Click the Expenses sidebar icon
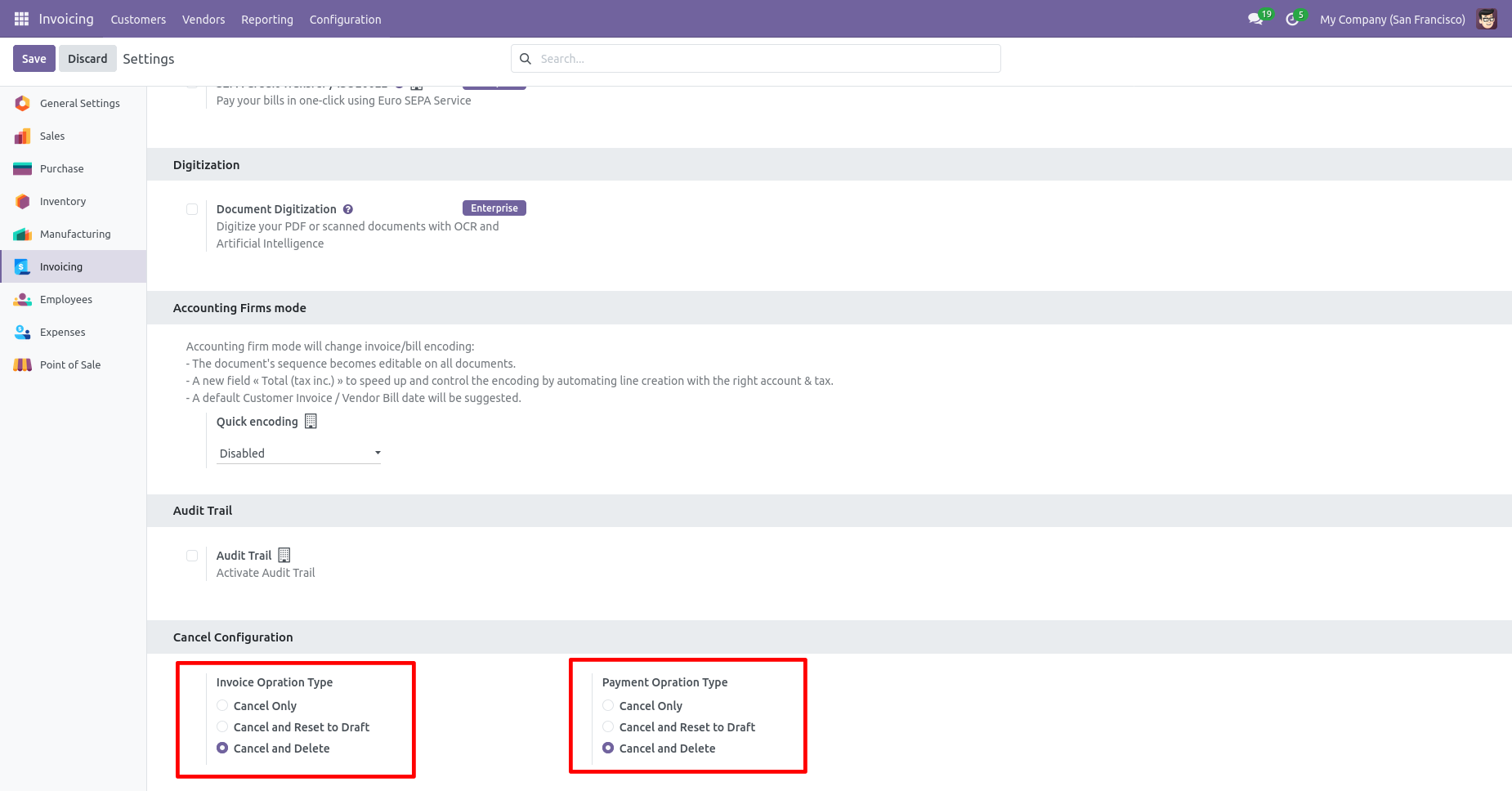The width and height of the screenshot is (1512, 791). coord(23,332)
